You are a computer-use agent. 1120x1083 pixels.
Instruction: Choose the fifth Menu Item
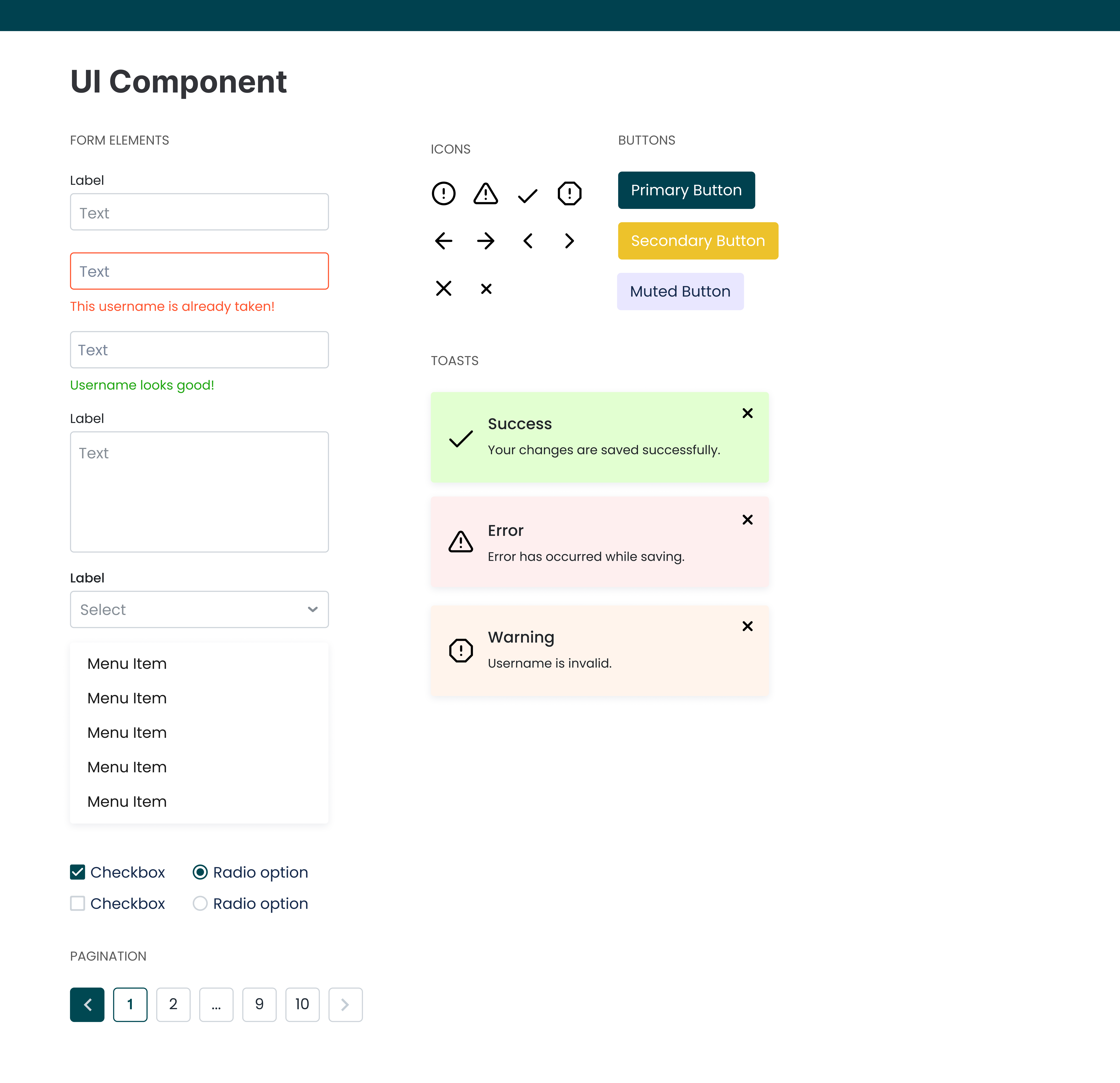(199, 801)
